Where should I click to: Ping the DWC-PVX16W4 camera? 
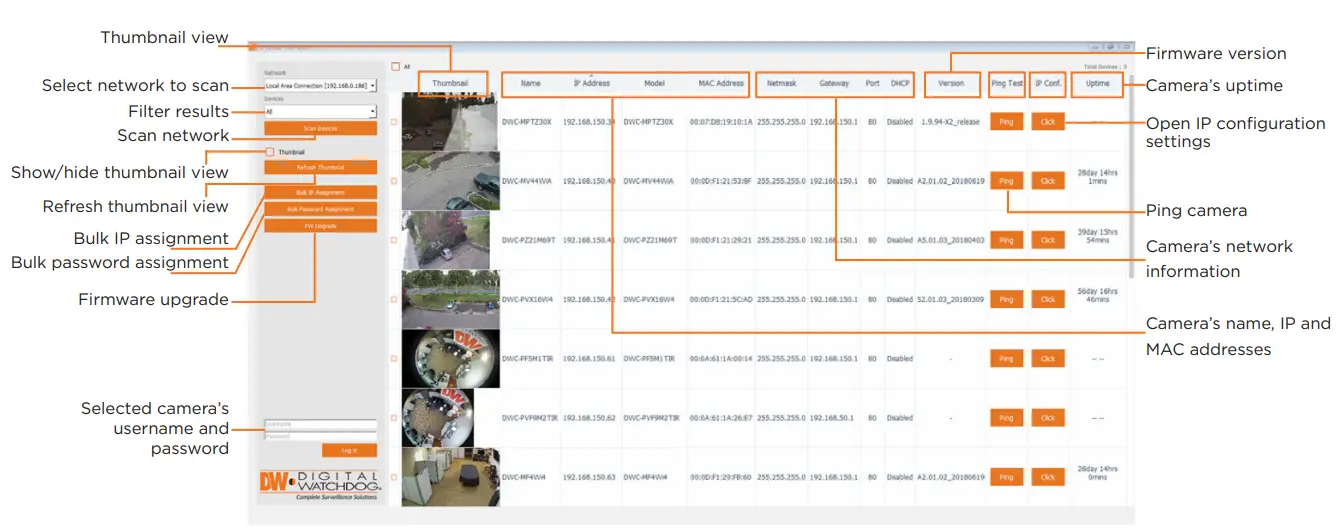tap(1006, 299)
